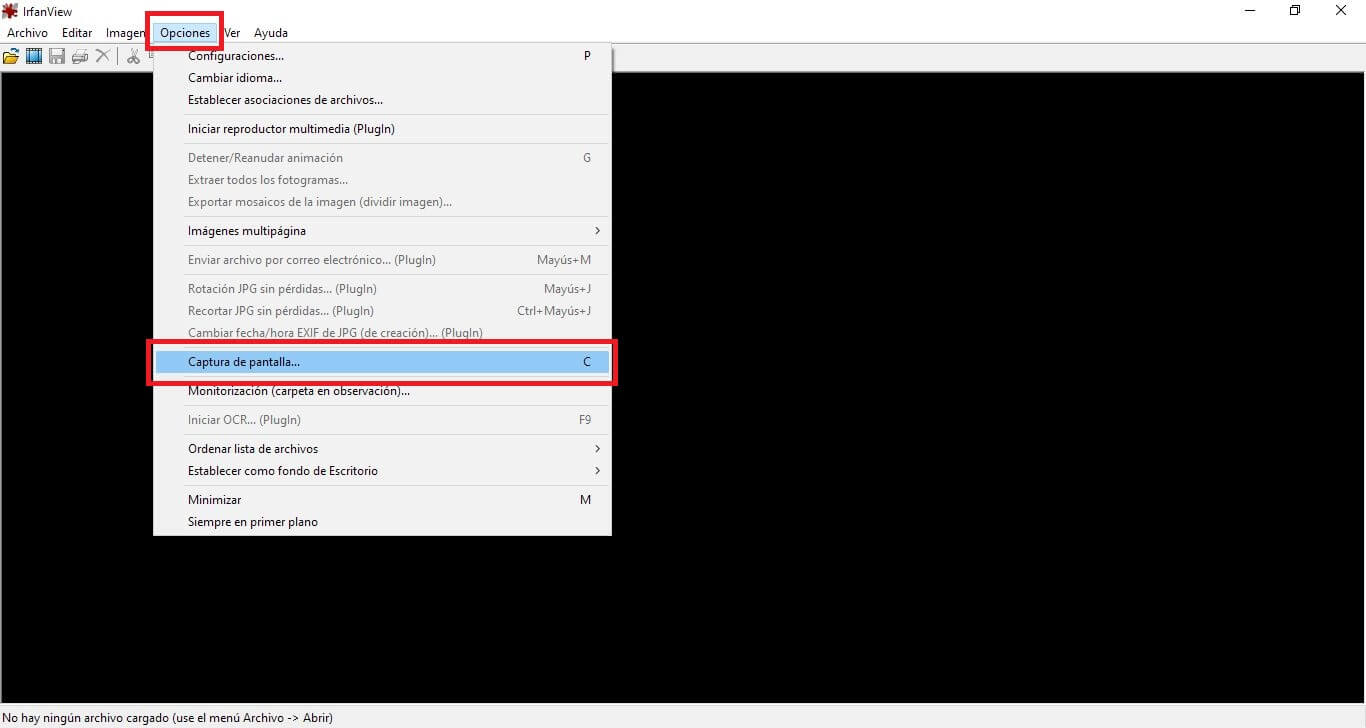Expand the Imágenes multipágina submenu

(x=381, y=231)
